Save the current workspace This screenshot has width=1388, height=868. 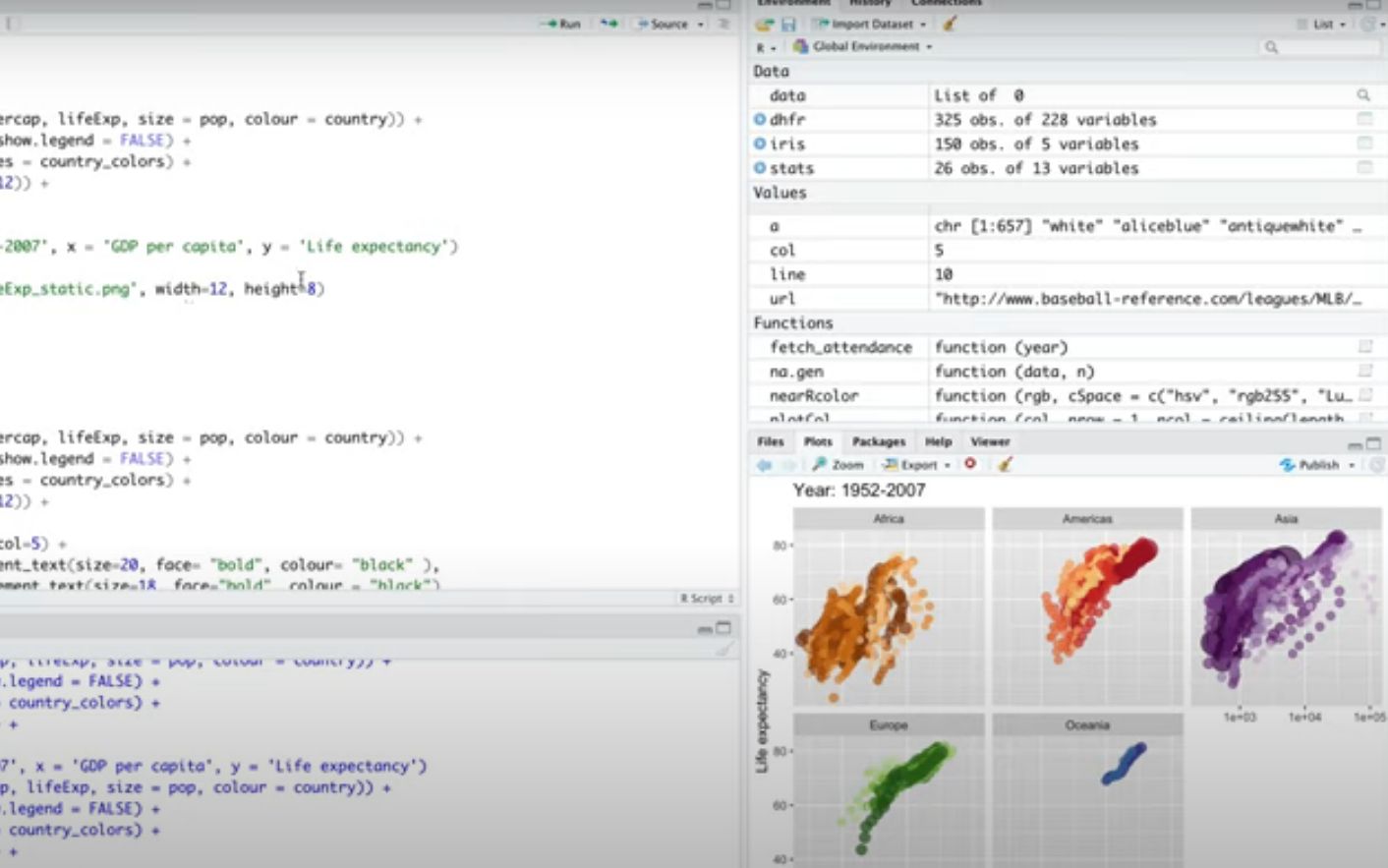[787, 24]
